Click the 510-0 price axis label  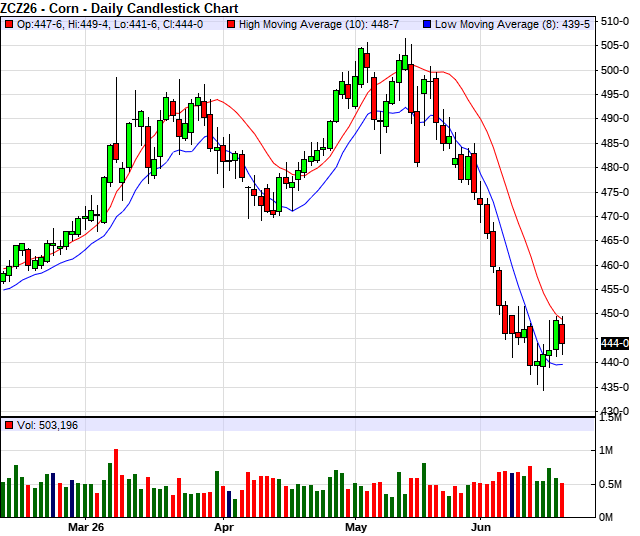point(614,21)
